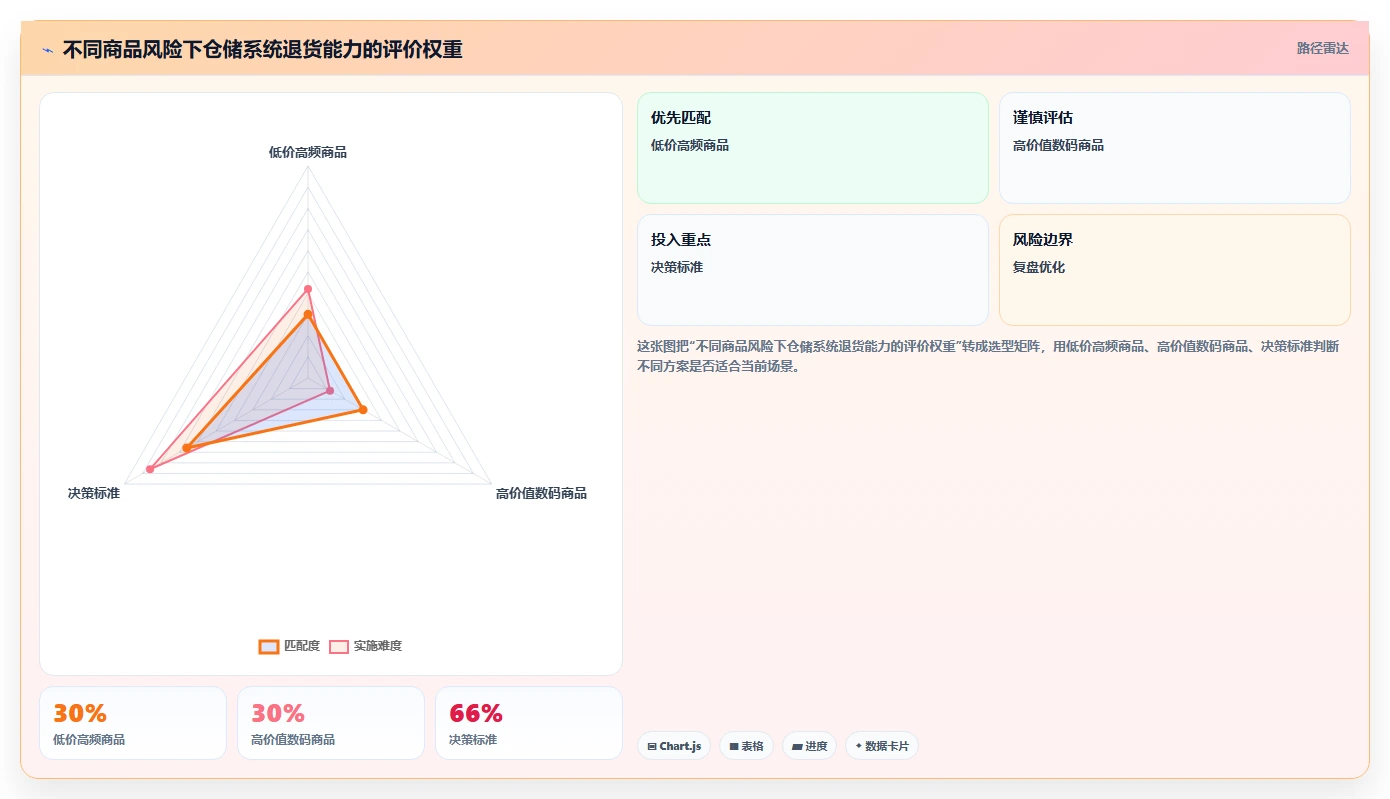Click 决策标准 text in 投入重点 card

tap(677, 267)
